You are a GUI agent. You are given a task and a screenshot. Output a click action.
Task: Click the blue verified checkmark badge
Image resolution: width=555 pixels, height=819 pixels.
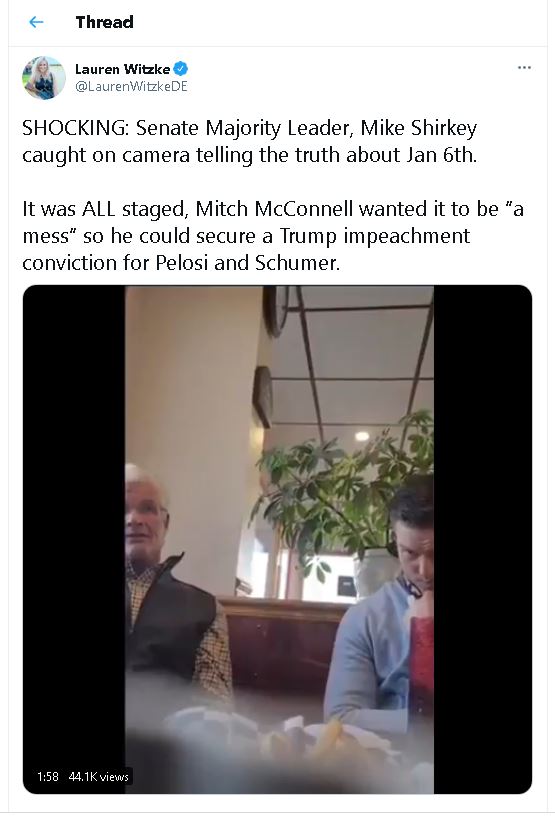click(181, 69)
